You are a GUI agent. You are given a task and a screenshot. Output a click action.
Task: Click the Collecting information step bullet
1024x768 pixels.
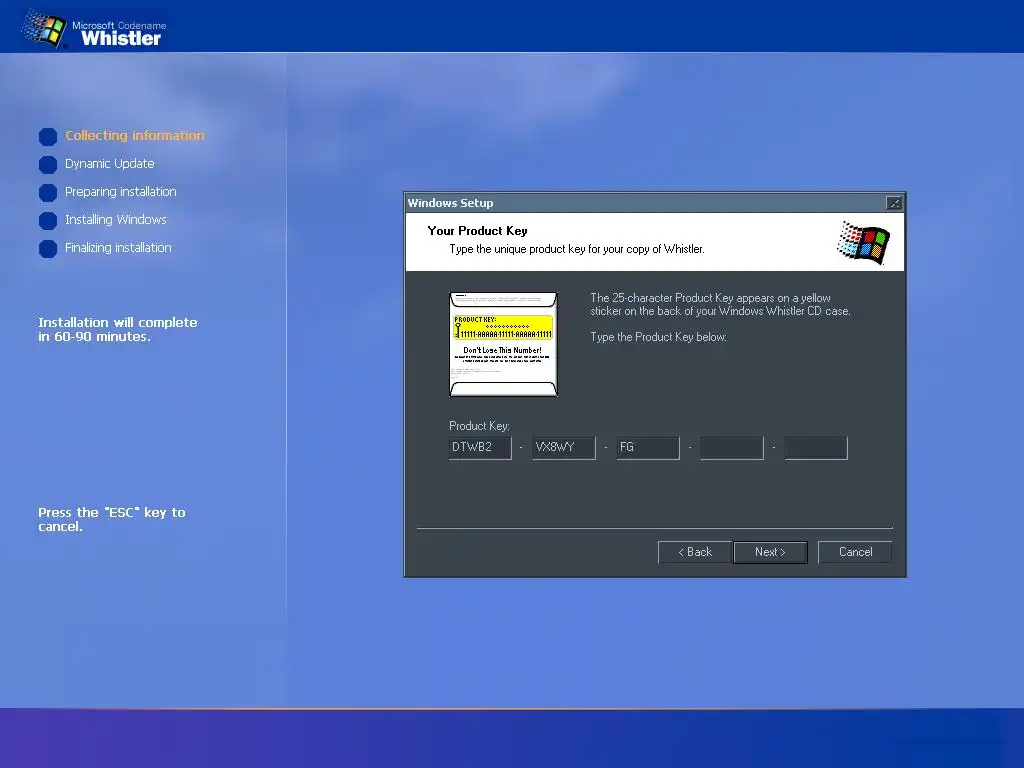tap(48, 136)
